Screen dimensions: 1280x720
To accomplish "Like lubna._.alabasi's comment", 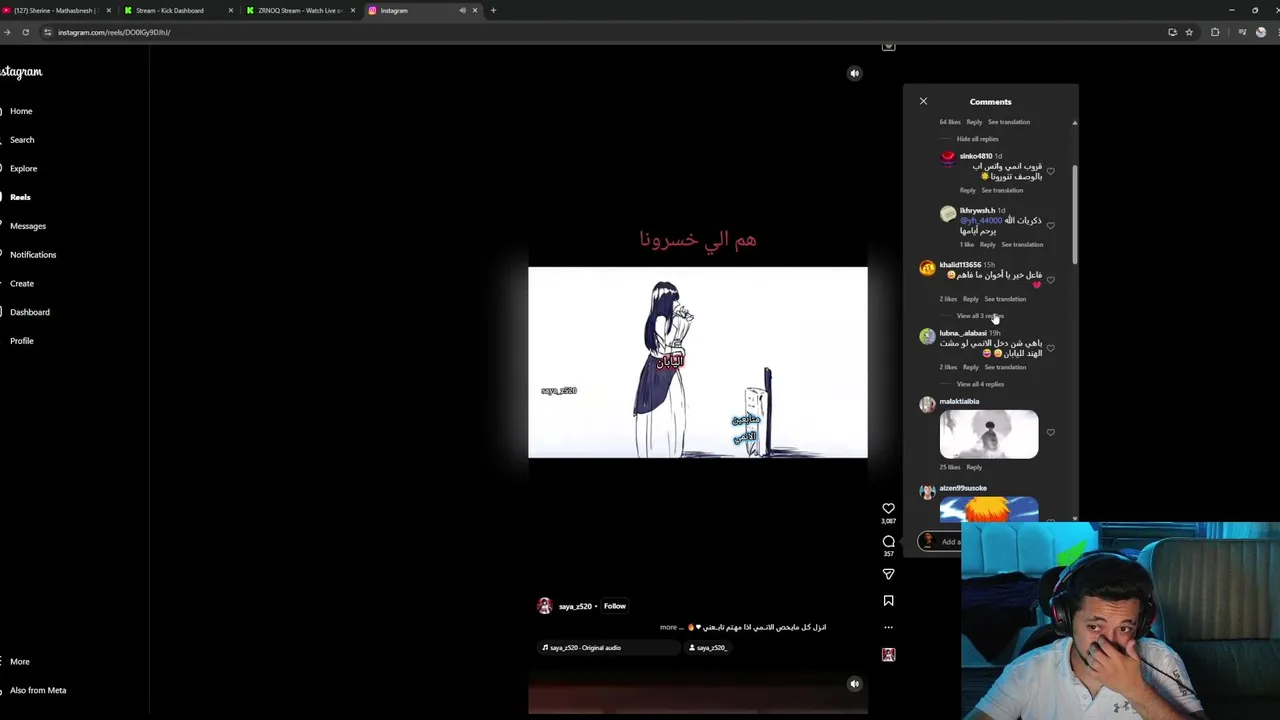I will coord(1050,348).
